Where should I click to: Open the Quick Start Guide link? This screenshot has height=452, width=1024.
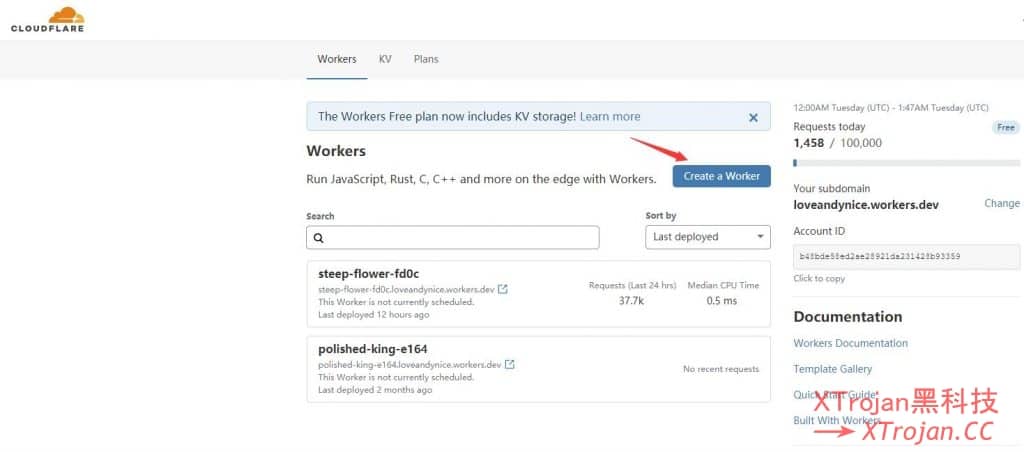click(834, 395)
